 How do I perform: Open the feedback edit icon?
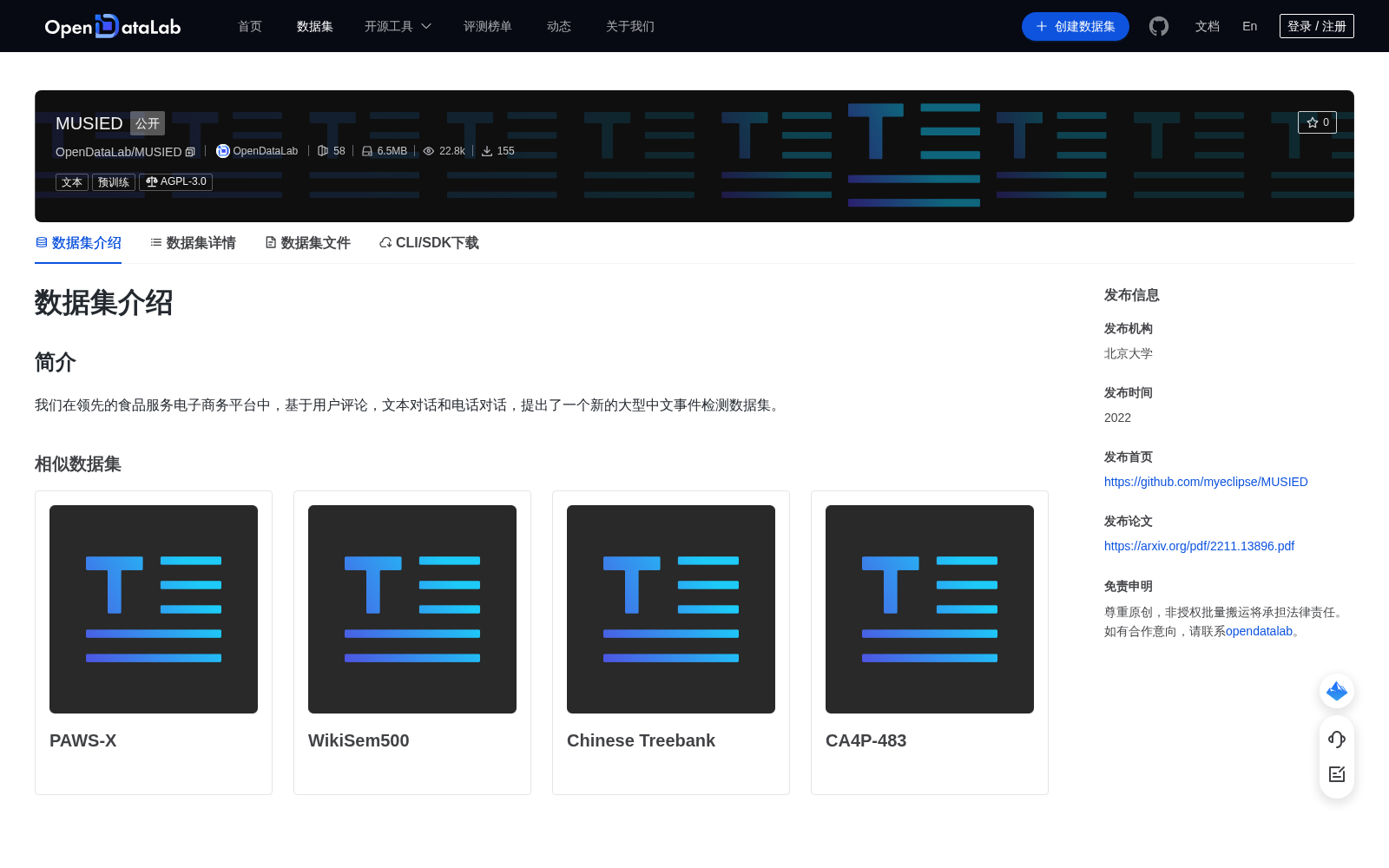(x=1337, y=774)
